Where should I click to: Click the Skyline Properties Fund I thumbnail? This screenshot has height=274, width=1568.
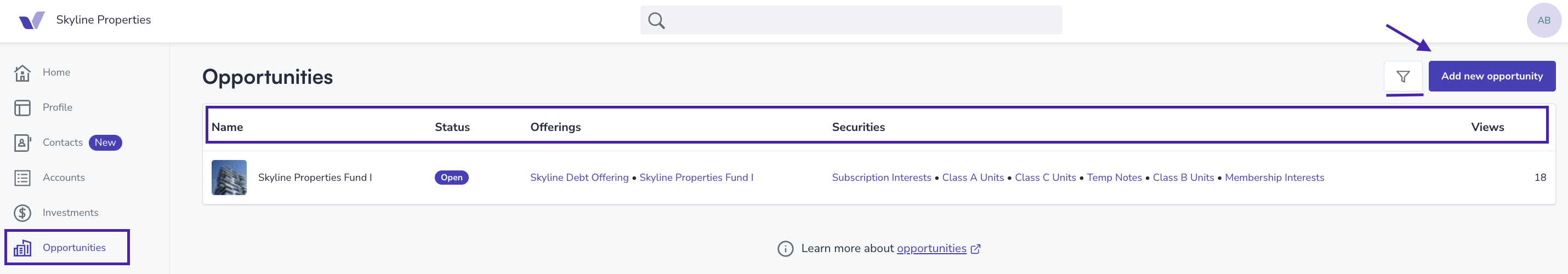pyautogui.click(x=229, y=177)
